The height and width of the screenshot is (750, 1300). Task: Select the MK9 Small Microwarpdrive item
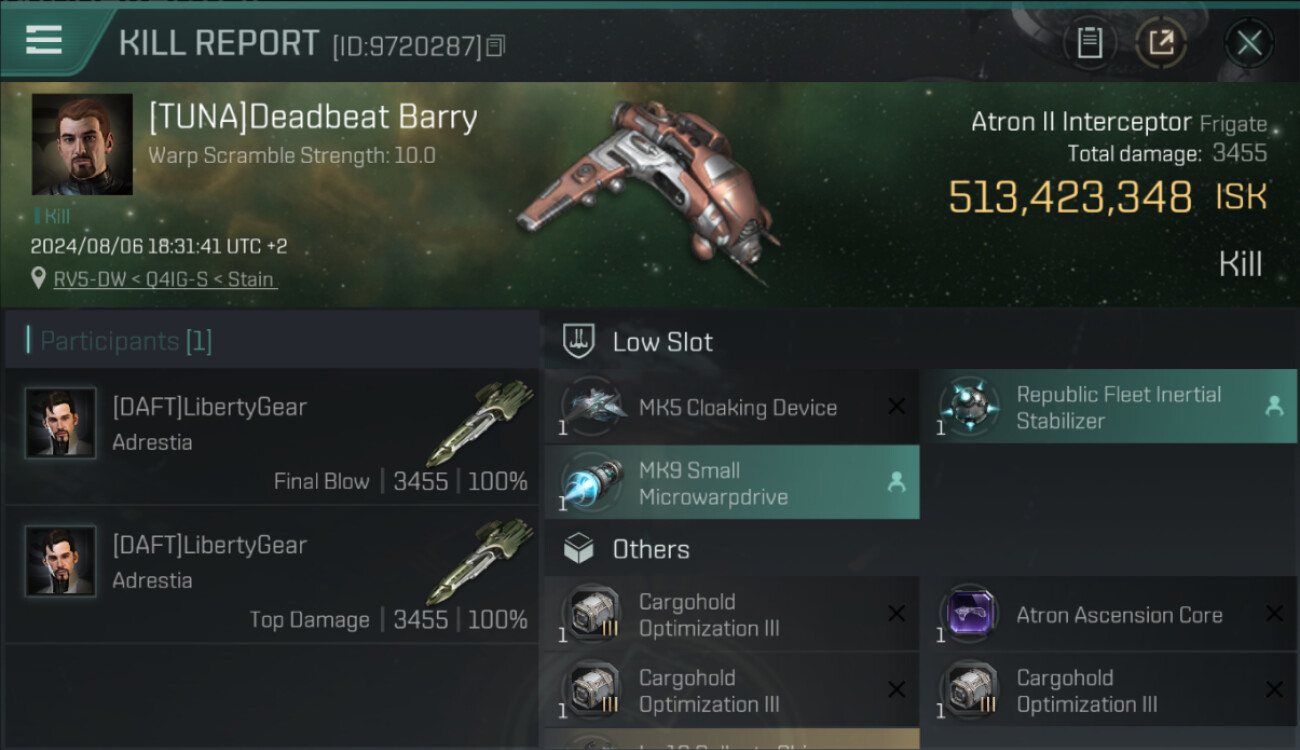click(732, 483)
